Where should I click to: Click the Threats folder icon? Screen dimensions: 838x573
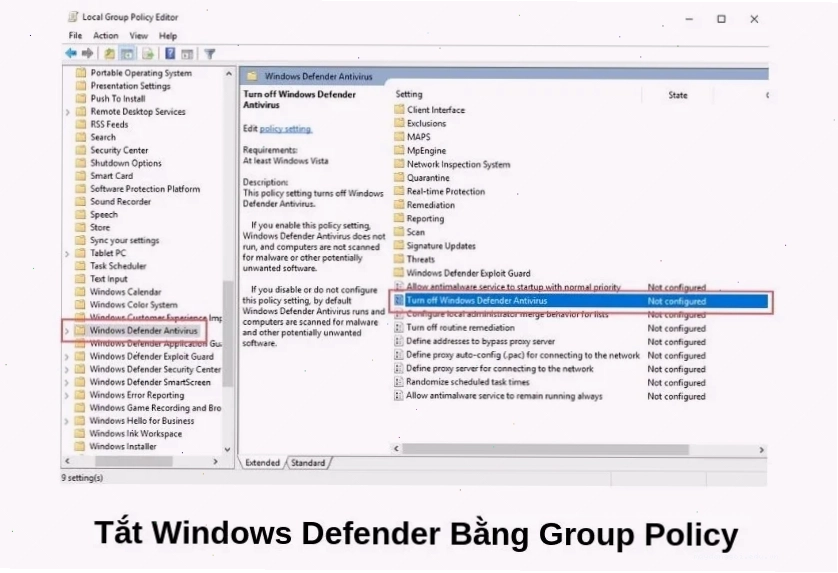[399, 259]
